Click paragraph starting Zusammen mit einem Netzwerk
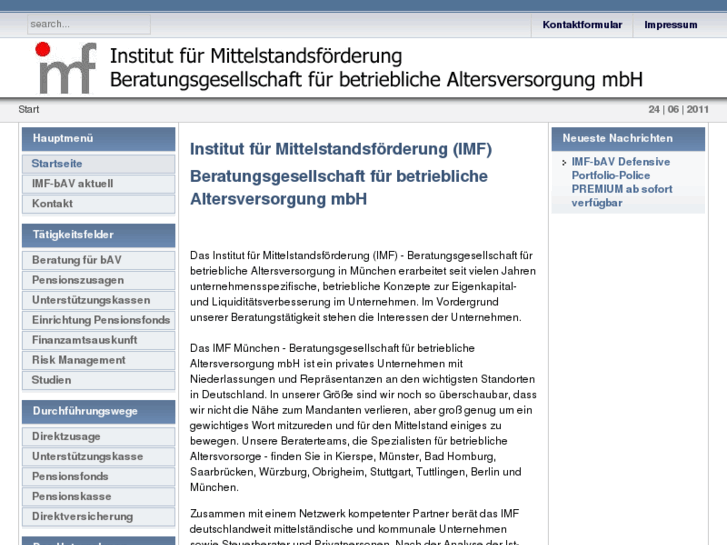727x545 pixels. pyautogui.click(x=355, y=526)
